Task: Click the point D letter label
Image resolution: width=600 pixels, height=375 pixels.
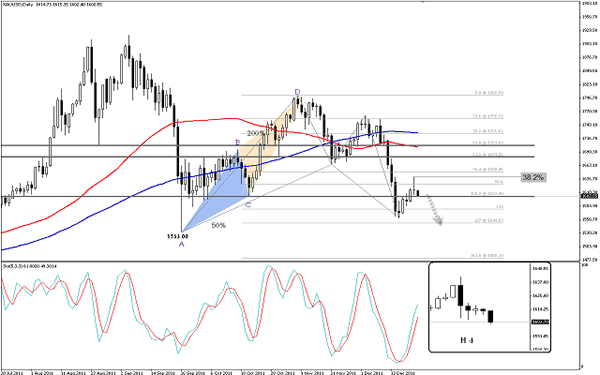Action: 297,92
